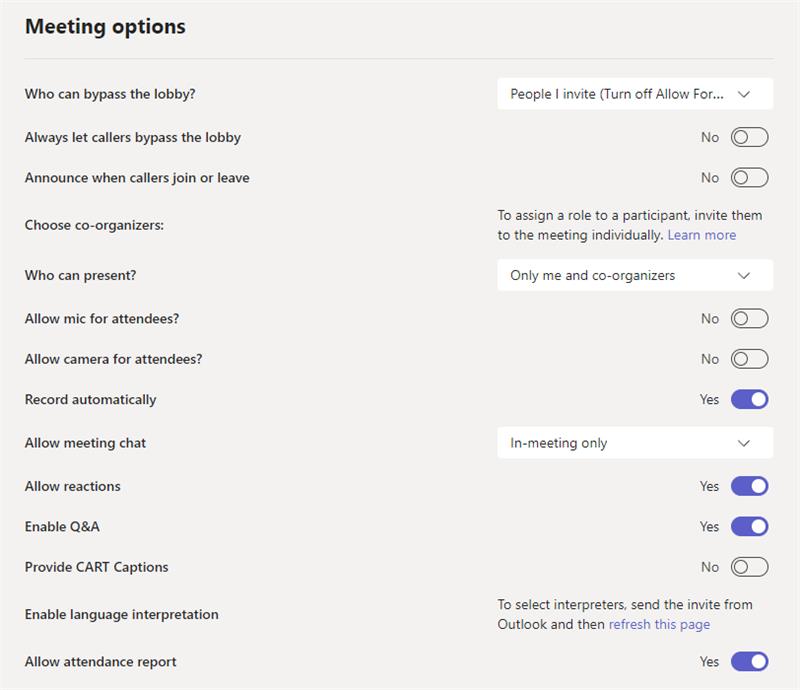Disable the 'Record automatically' toggle
The height and width of the screenshot is (690, 800).
click(x=749, y=399)
